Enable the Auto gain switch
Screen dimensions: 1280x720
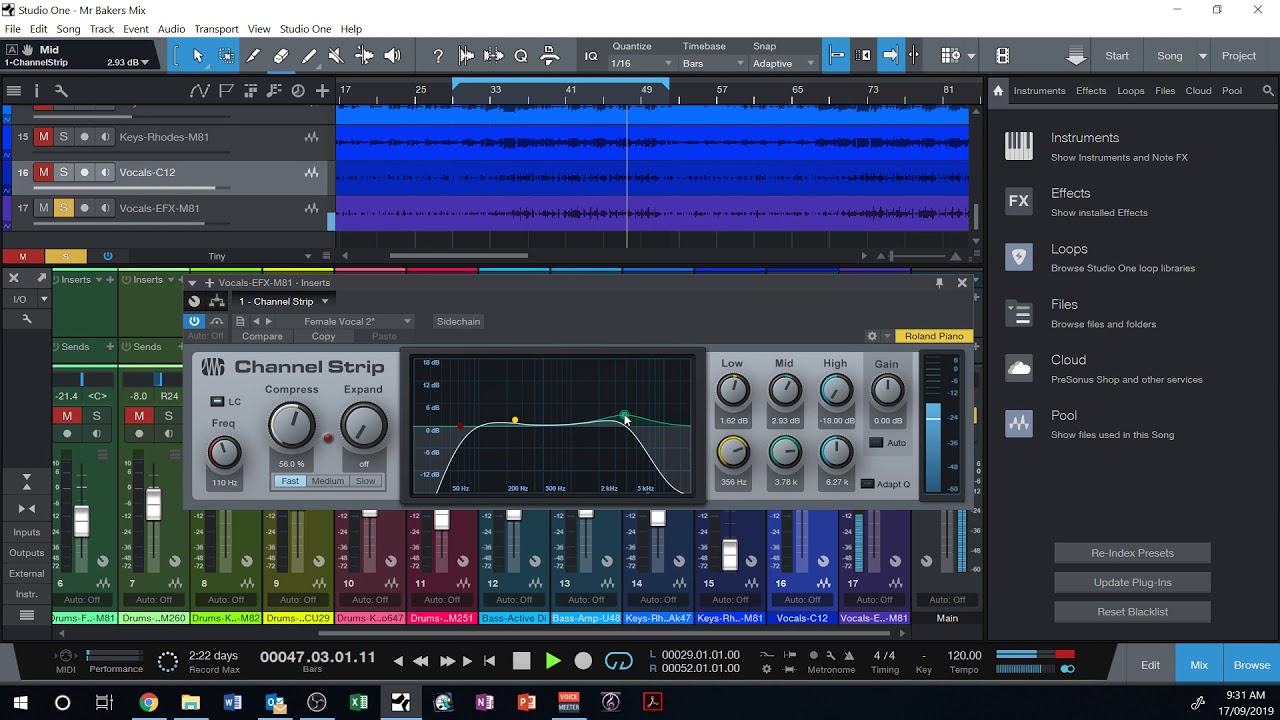coord(875,442)
